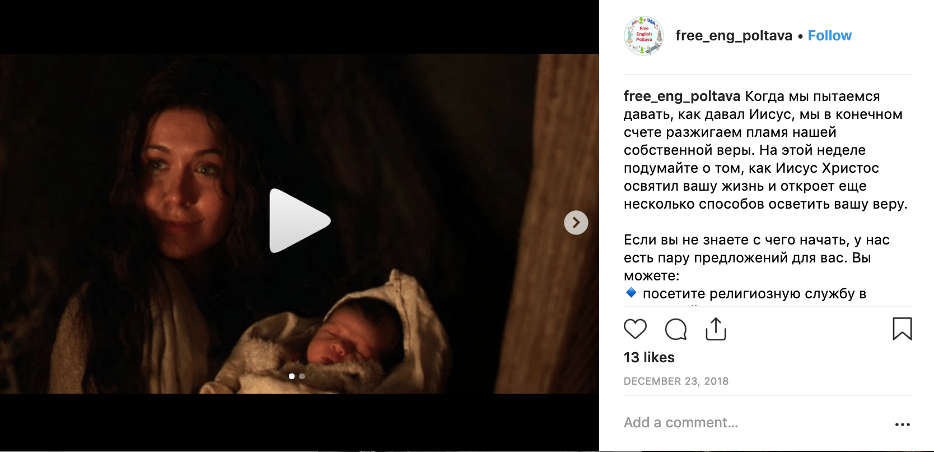Play the video with the center play button
This screenshot has height=452, width=934.
pos(300,221)
